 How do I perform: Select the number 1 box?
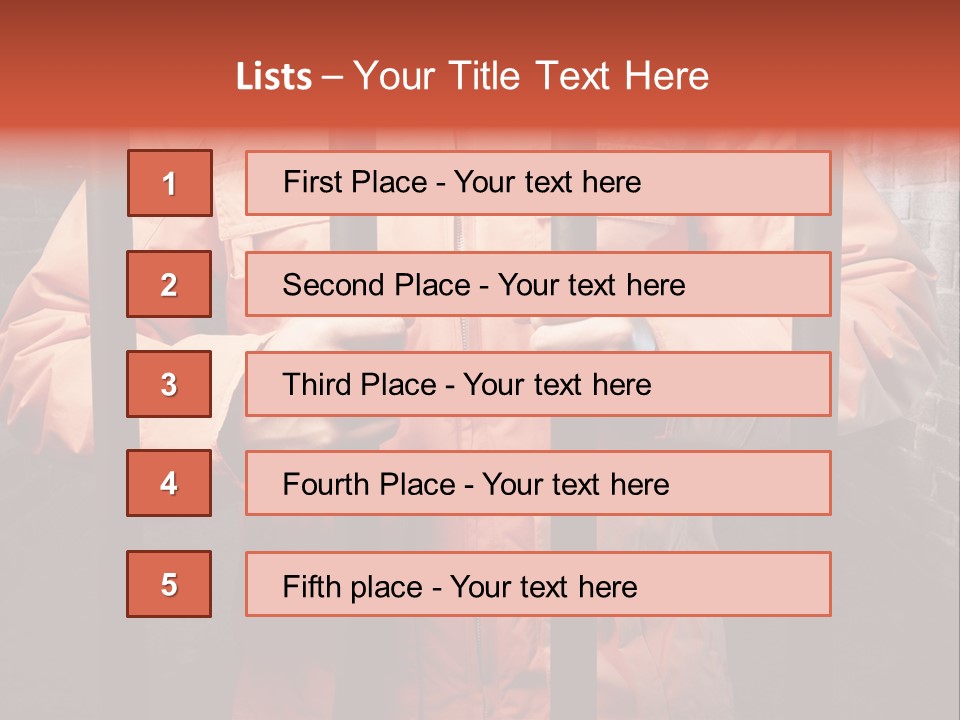coord(170,183)
